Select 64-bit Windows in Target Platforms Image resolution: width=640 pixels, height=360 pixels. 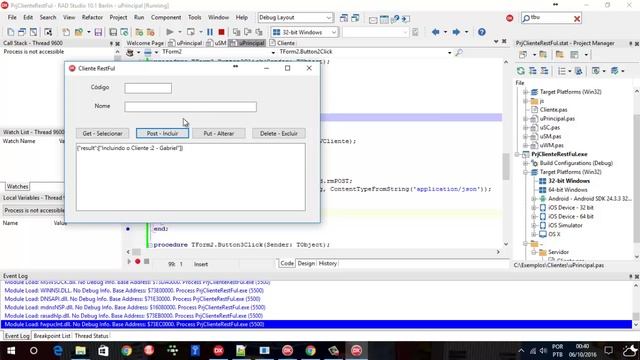point(568,190)
